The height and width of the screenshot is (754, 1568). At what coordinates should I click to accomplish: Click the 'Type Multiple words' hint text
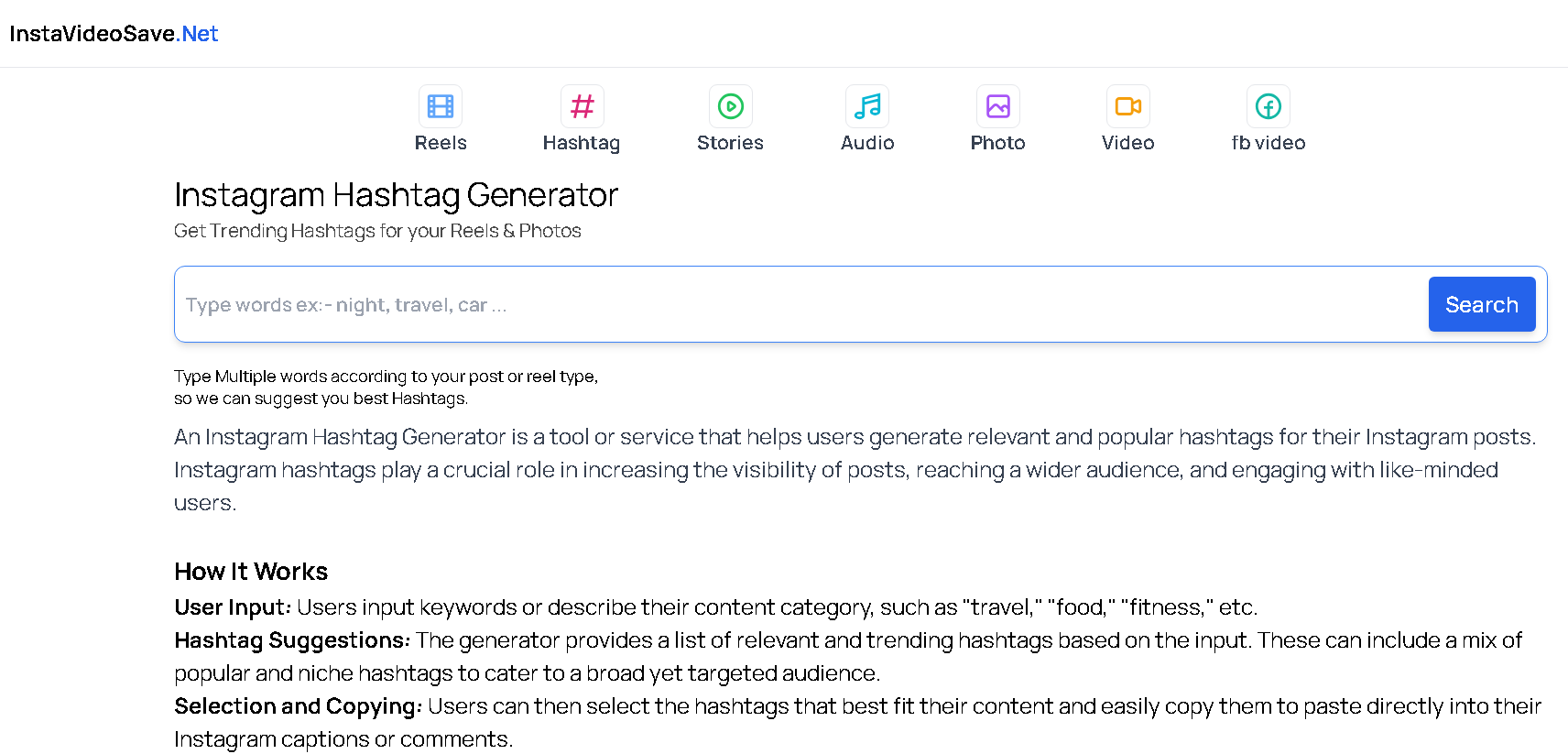pyautogui.click(x=386, y=388)
